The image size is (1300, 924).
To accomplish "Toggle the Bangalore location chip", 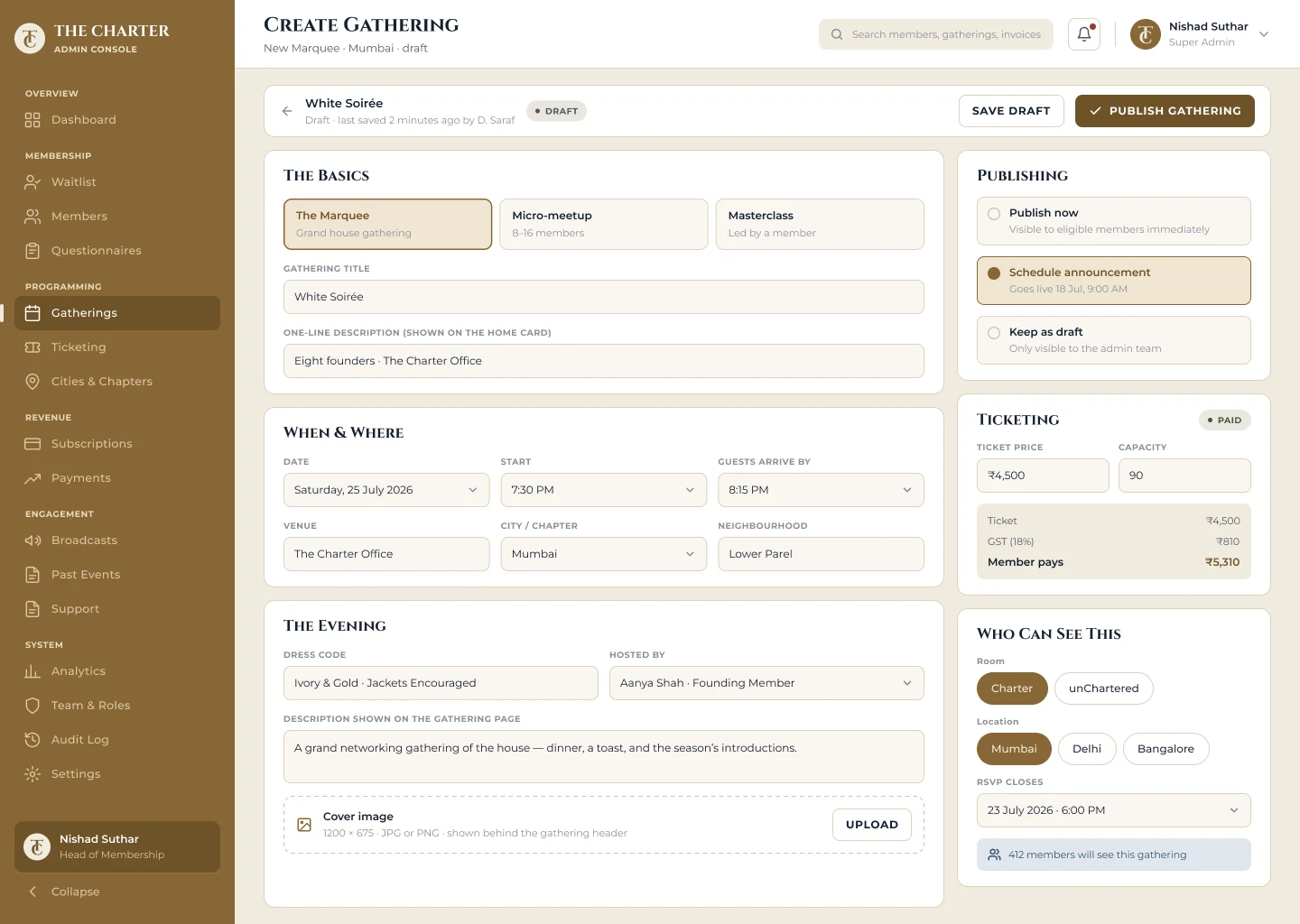I will point(1165,749).
